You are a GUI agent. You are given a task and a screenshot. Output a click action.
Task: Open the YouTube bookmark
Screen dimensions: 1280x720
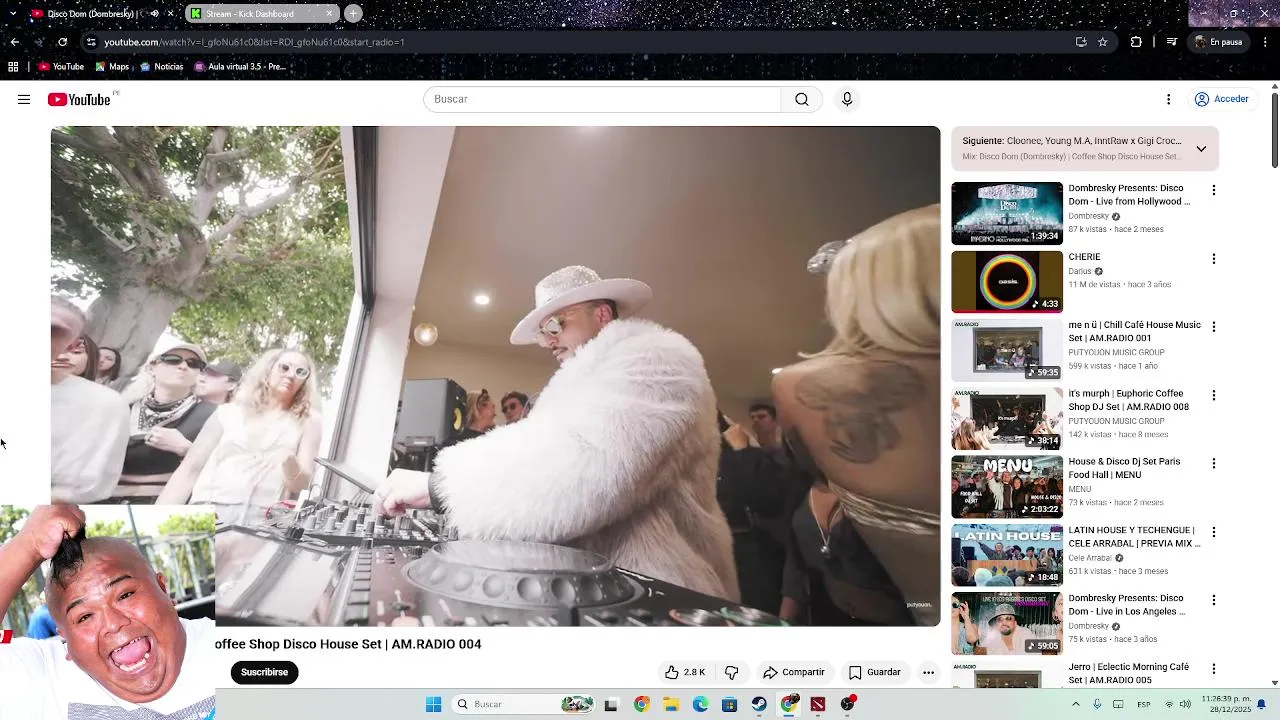coord(61,67)
